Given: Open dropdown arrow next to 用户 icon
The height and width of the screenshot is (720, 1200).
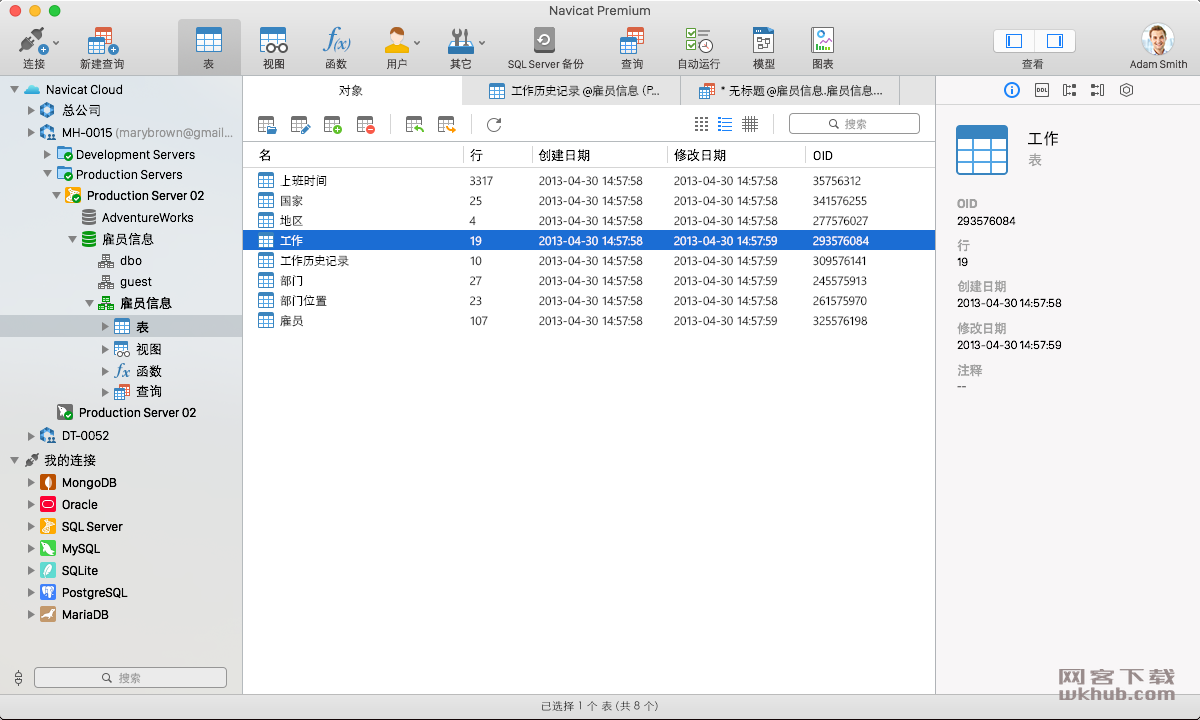Looking at the screenshot, I should point(417,43).
